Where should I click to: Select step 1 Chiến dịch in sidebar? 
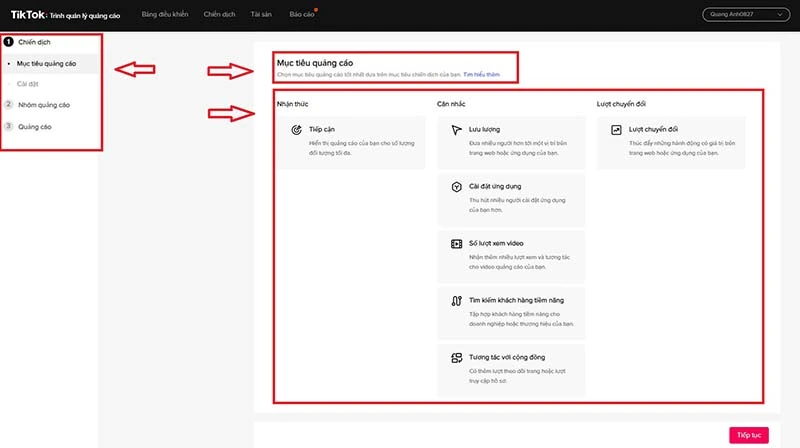pos(34,42)
